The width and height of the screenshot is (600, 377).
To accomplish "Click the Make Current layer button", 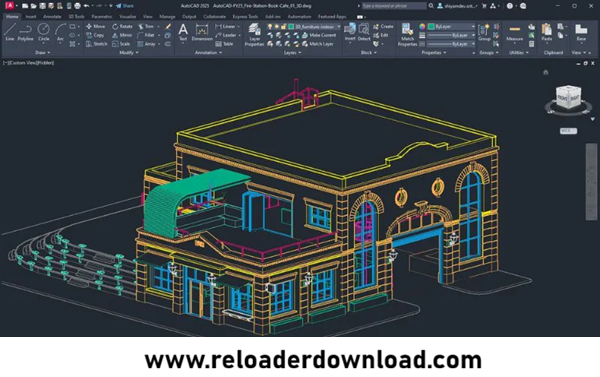I will (319, 35).
